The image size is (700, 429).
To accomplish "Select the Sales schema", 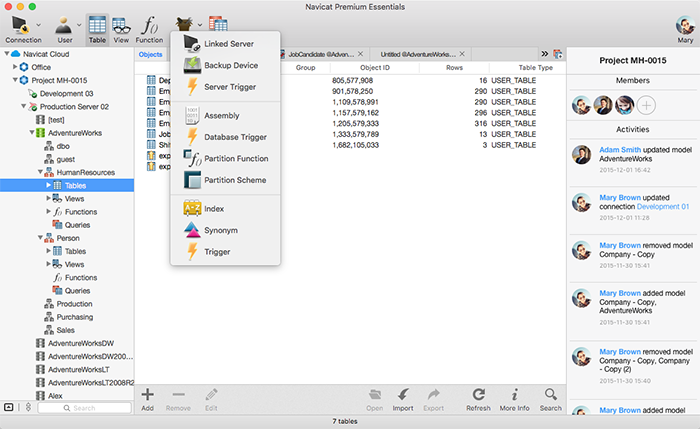I will pos(67,330).
